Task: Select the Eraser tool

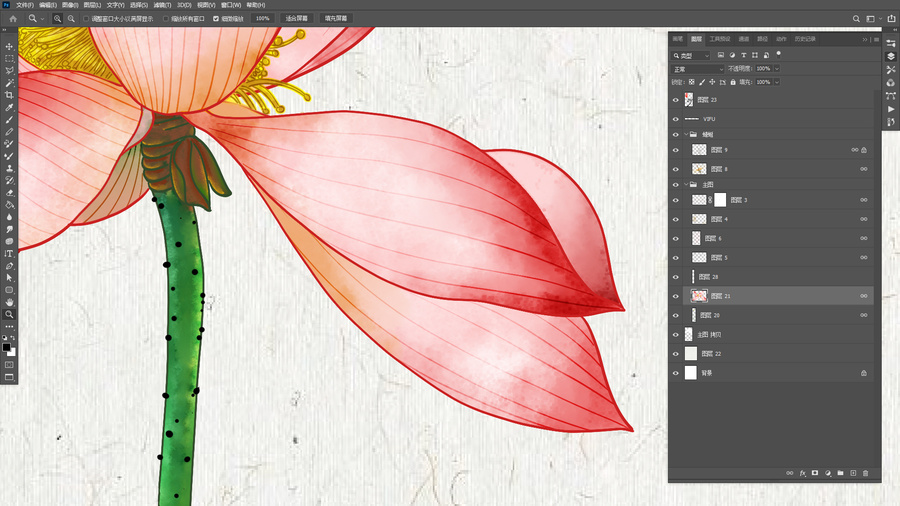Action: (x=9, y=193)
